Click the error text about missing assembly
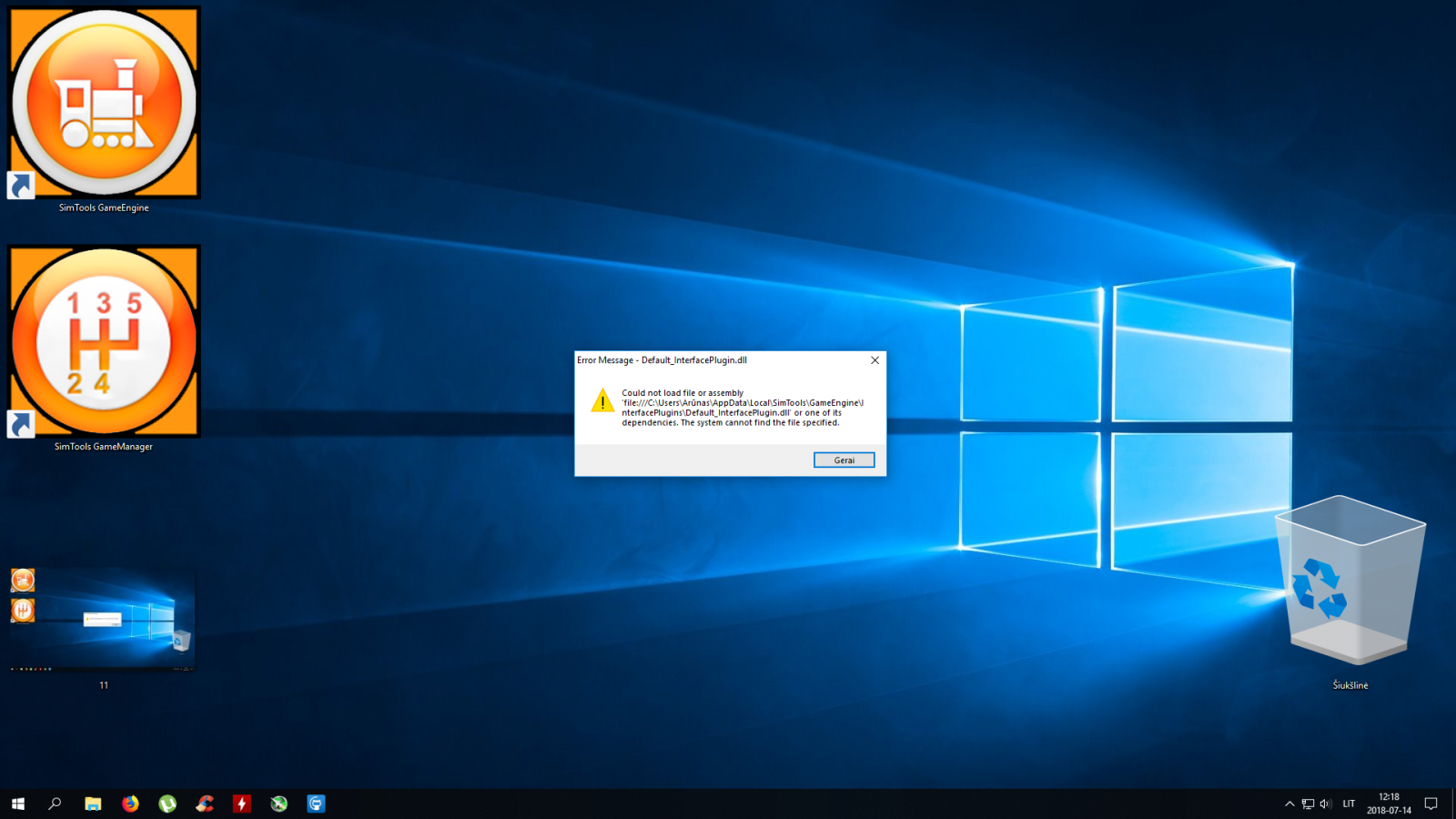The width and height of the screenshot is (1456, 819). pos(743,408)
